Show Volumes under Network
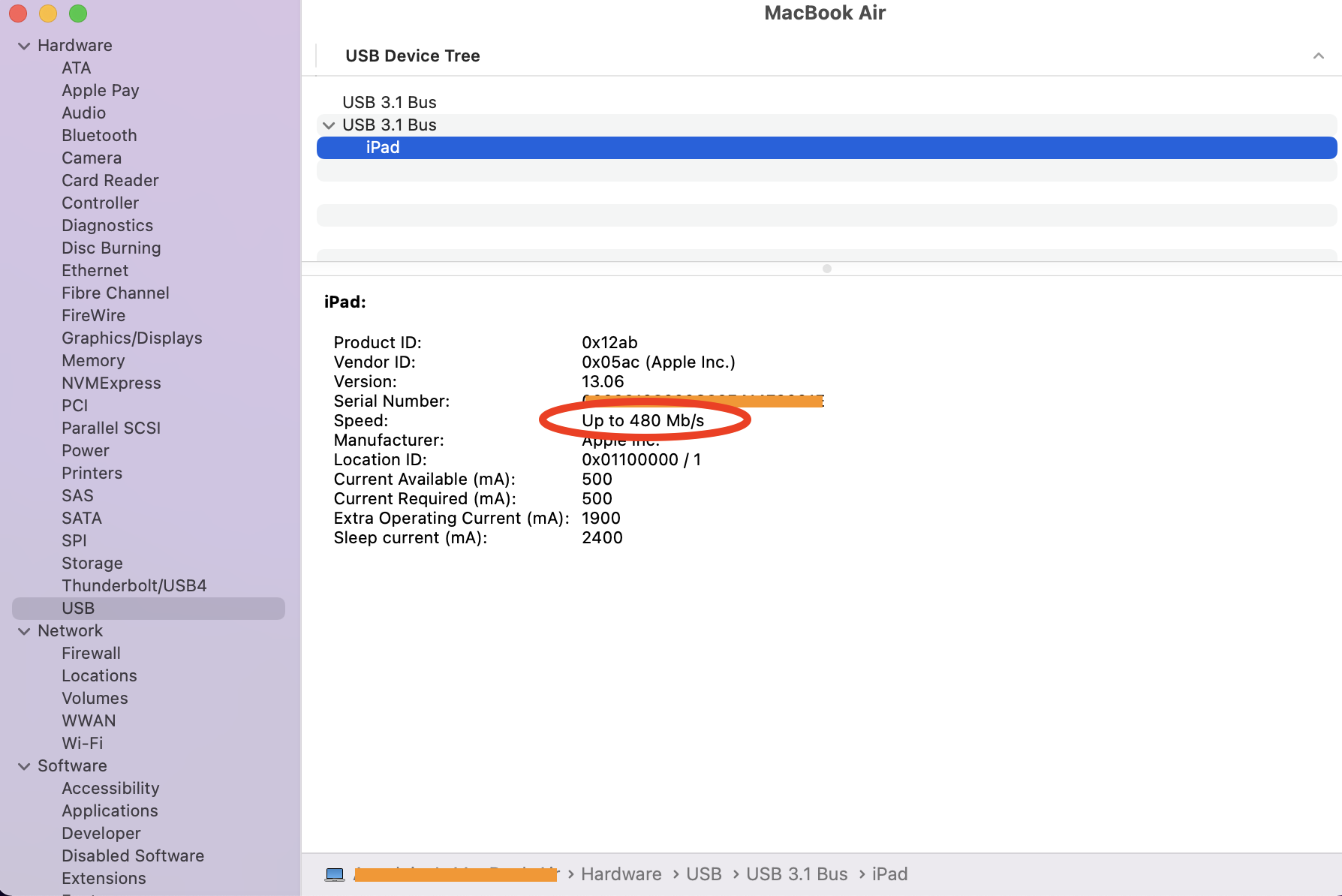The height and width of the screenshot is (896, 1342). 95,699
